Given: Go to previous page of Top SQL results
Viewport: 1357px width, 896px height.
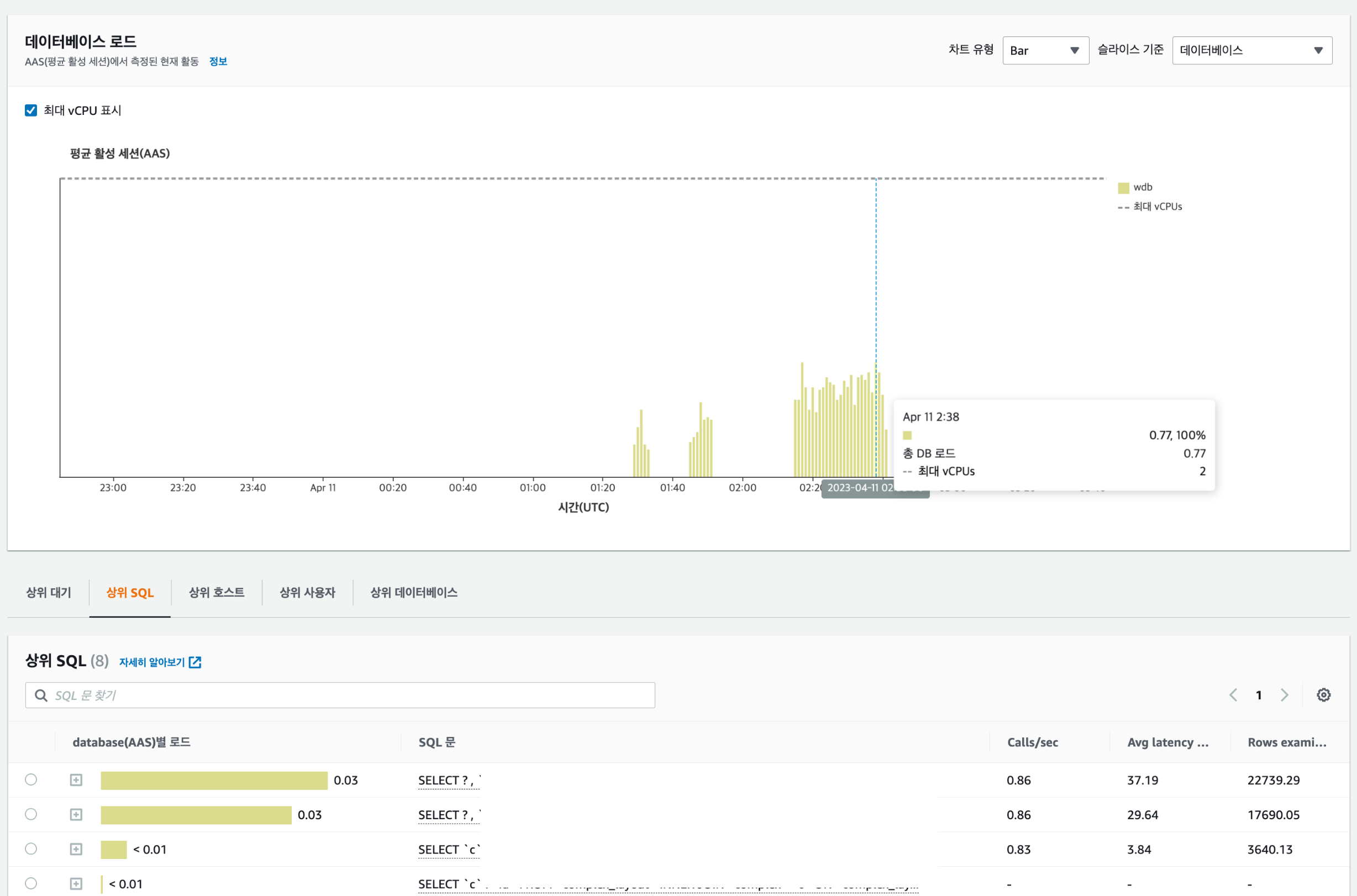Looking at the screenshot, I should pos(1233,695).
